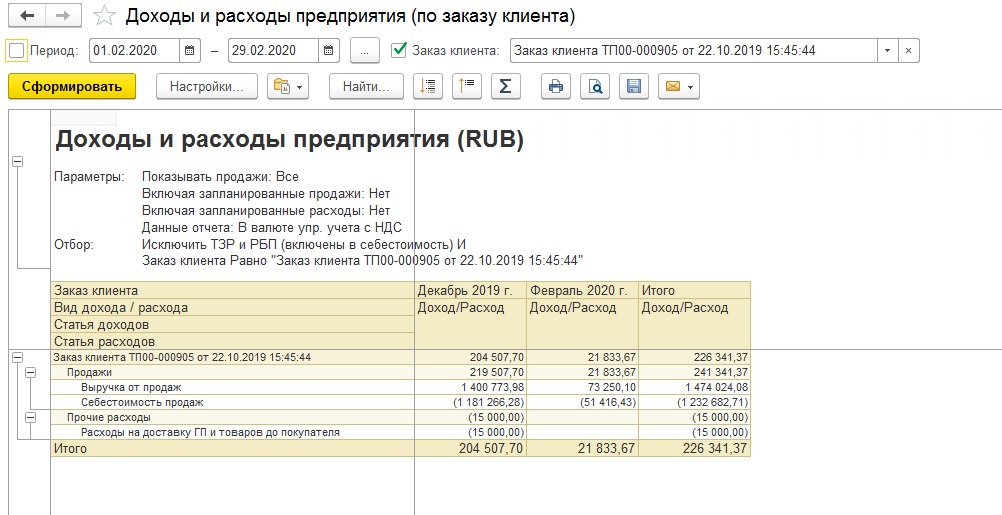Open the Настройки... button
1002x515 pixels.
[x=207, y=87]
